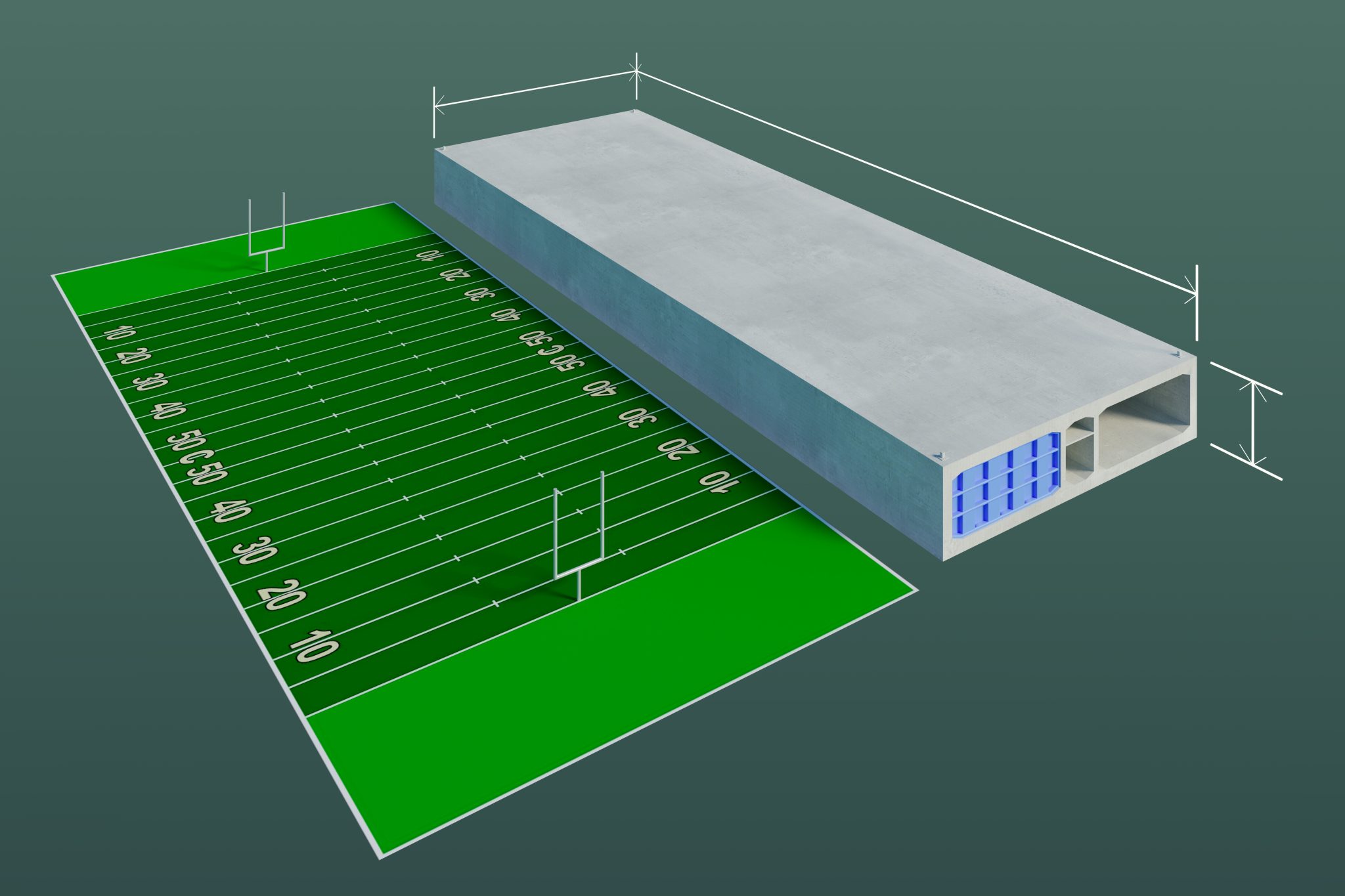The height and width of the screenshot is (896, 1345).
Task: Select the blue gridded section of the concrete block
Action: [x=1005, y=484]
